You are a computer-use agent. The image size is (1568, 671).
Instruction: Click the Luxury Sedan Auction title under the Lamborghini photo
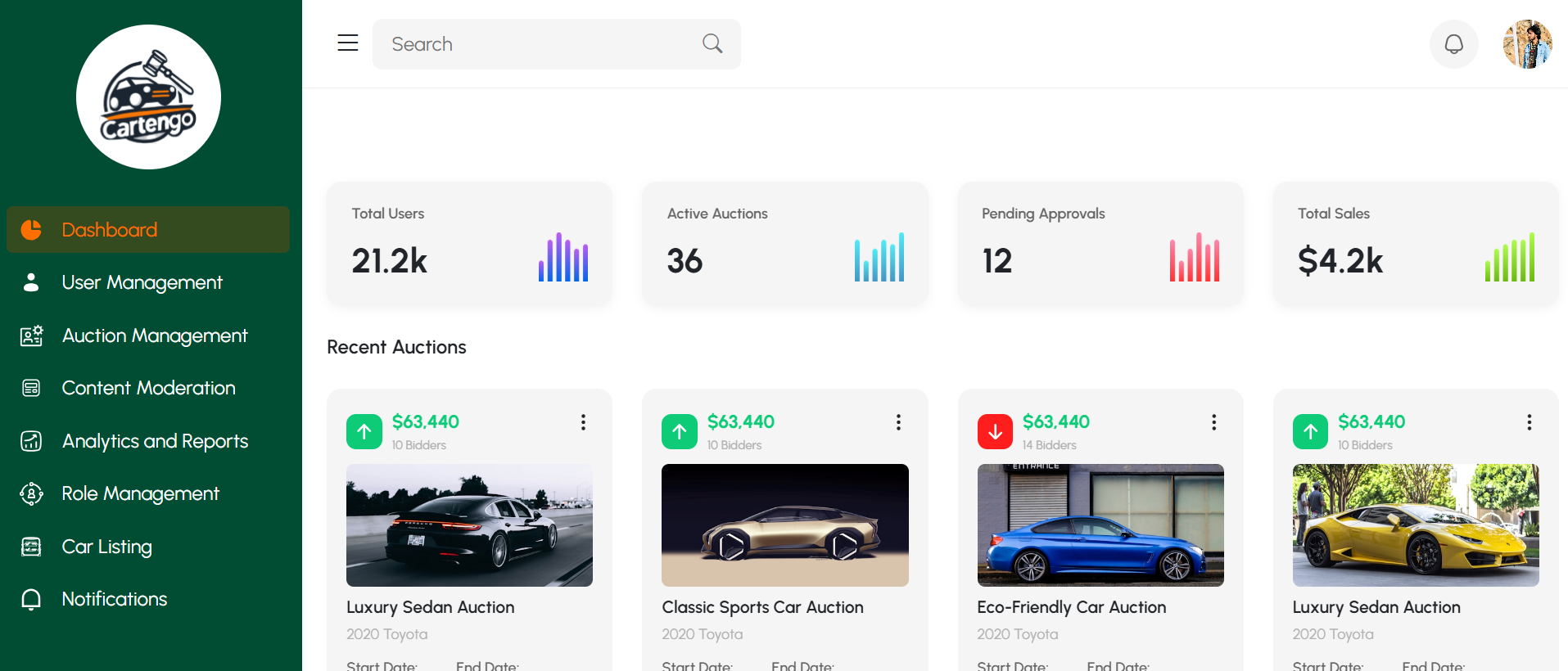pyautogui.click(x=1376, y=607)
